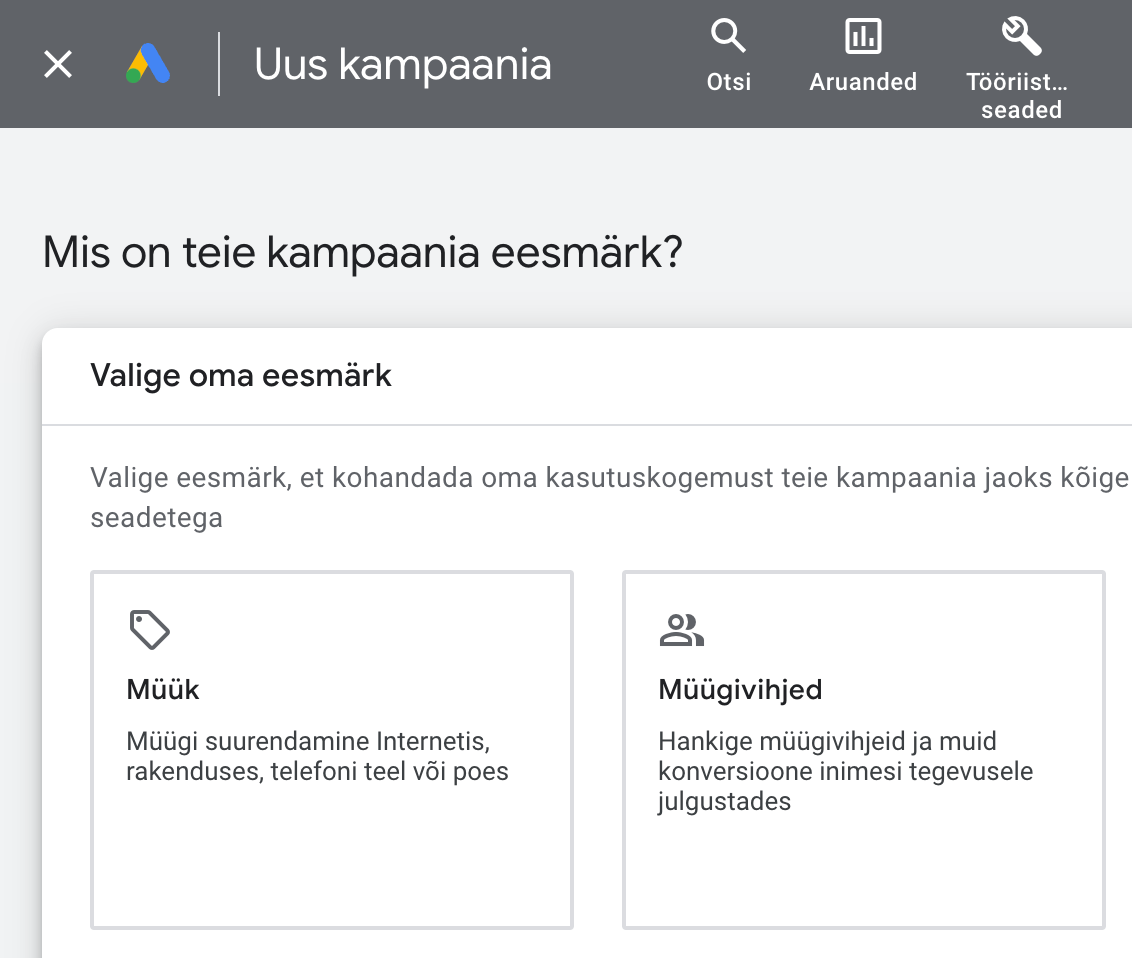Click the Otsi label
Viewport: 1132px width, 958px height.
coord(728,82)
